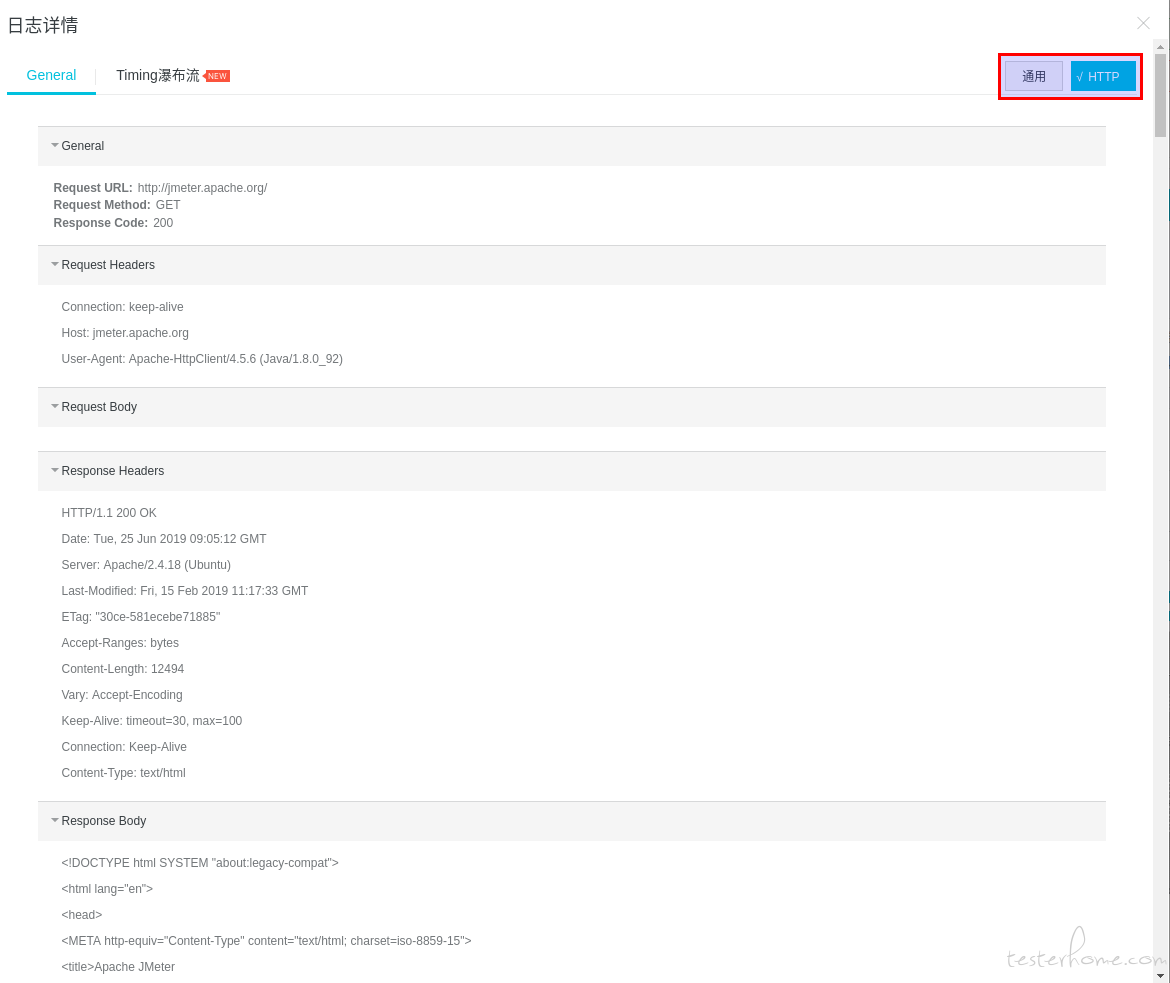1170x983 pixels.
Task: Collapse the Response Body section
Action: coord(54,820)
